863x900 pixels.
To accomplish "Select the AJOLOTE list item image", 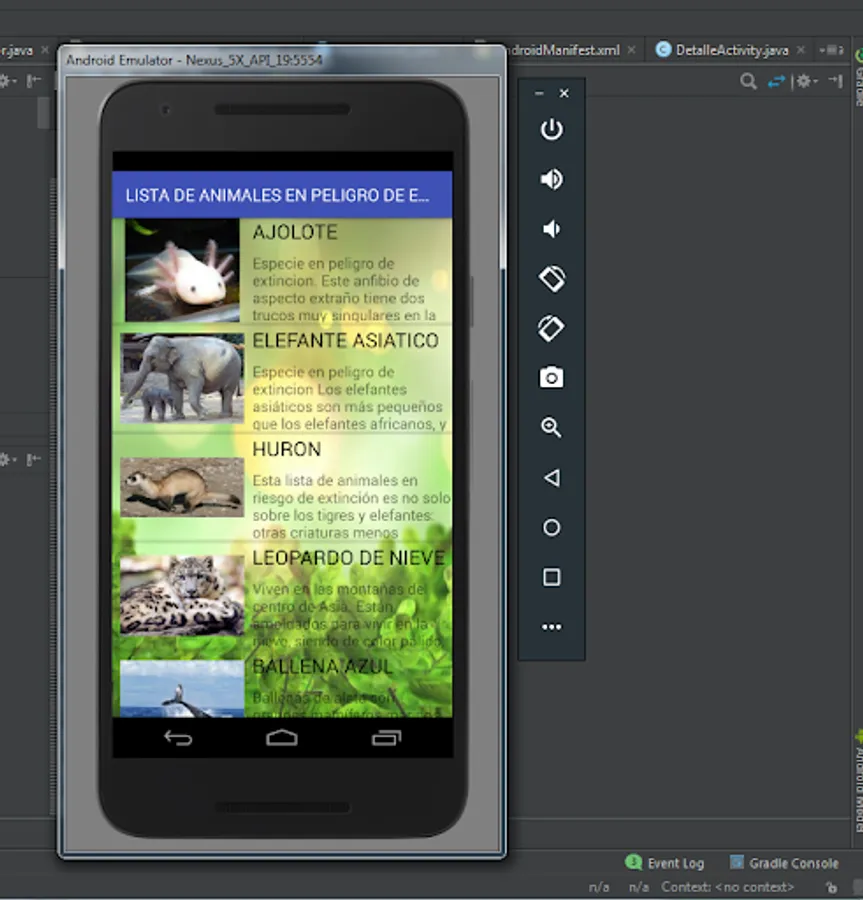I will [x=182, y=270].
